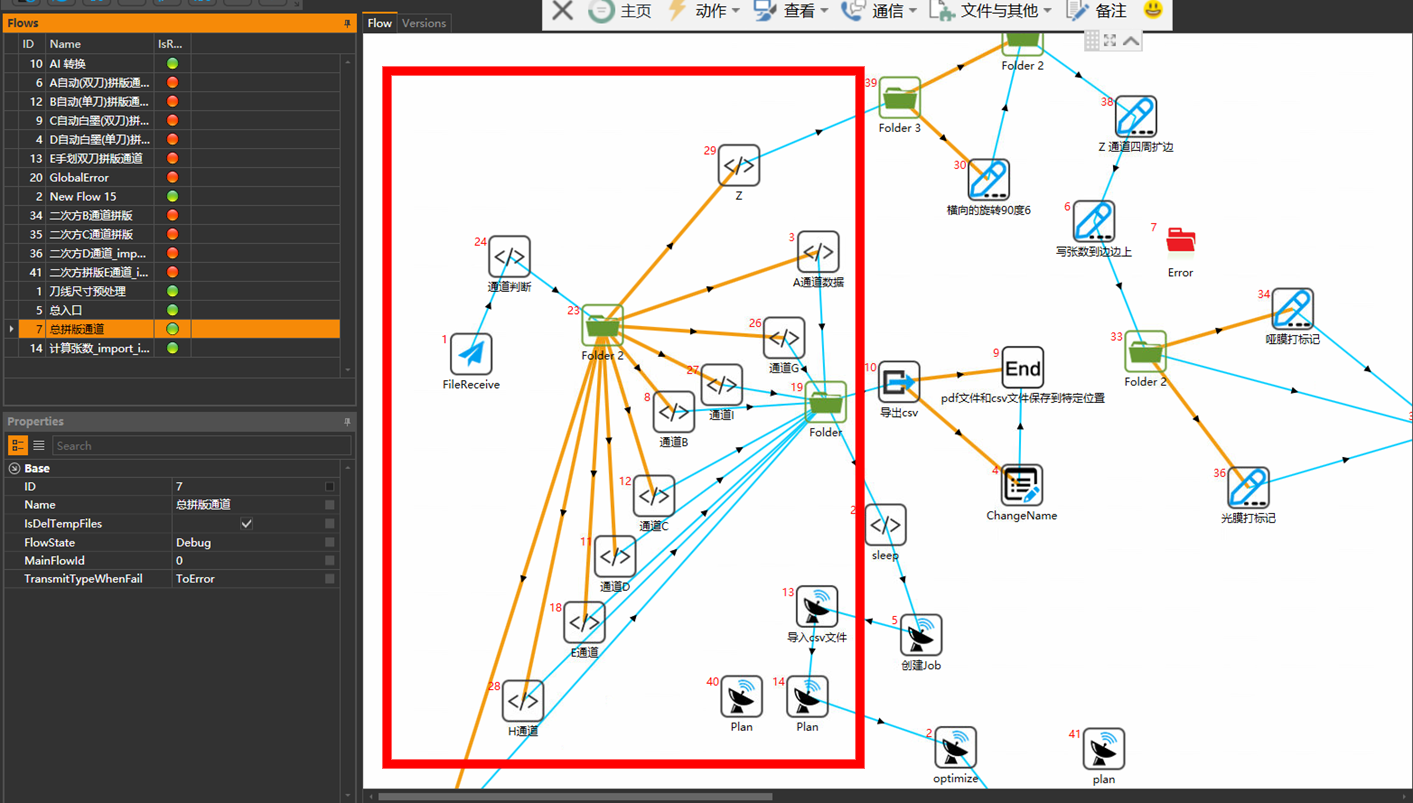Screen dimensions: 1413x803
Task: Click the Properties Search field
Action: point(202,446)
